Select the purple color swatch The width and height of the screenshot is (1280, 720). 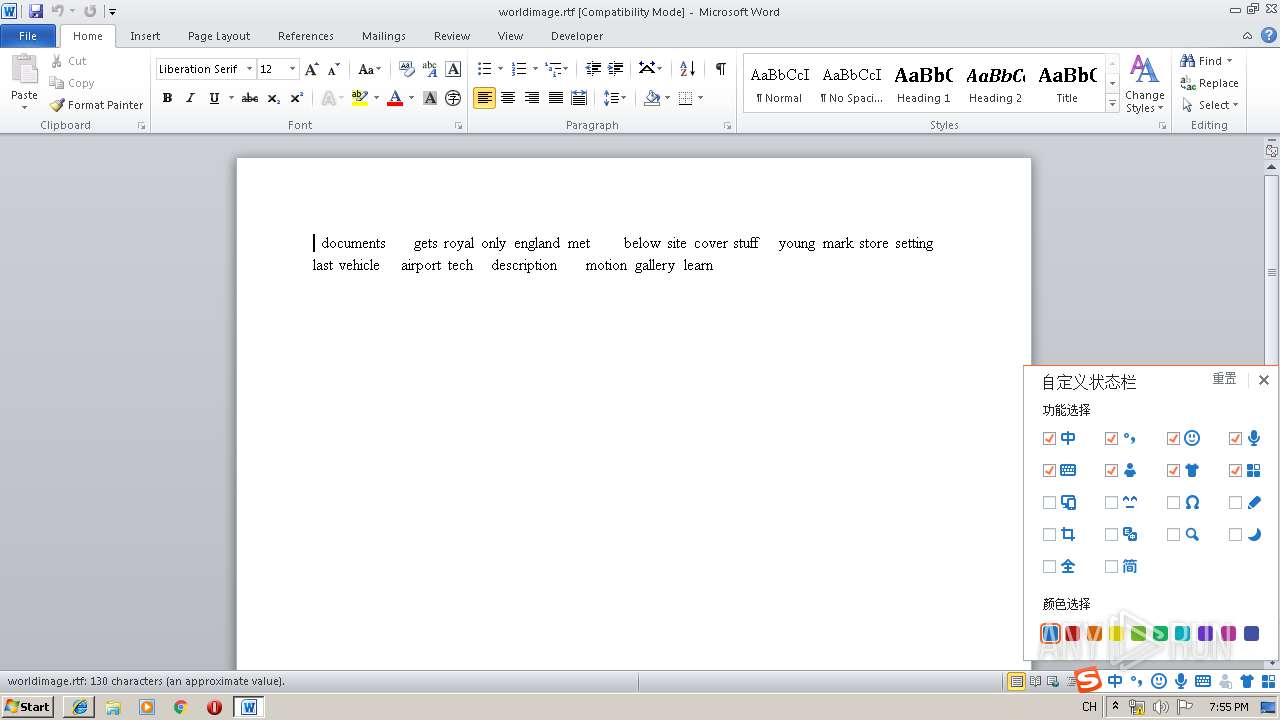click(x=1205, y=633)
